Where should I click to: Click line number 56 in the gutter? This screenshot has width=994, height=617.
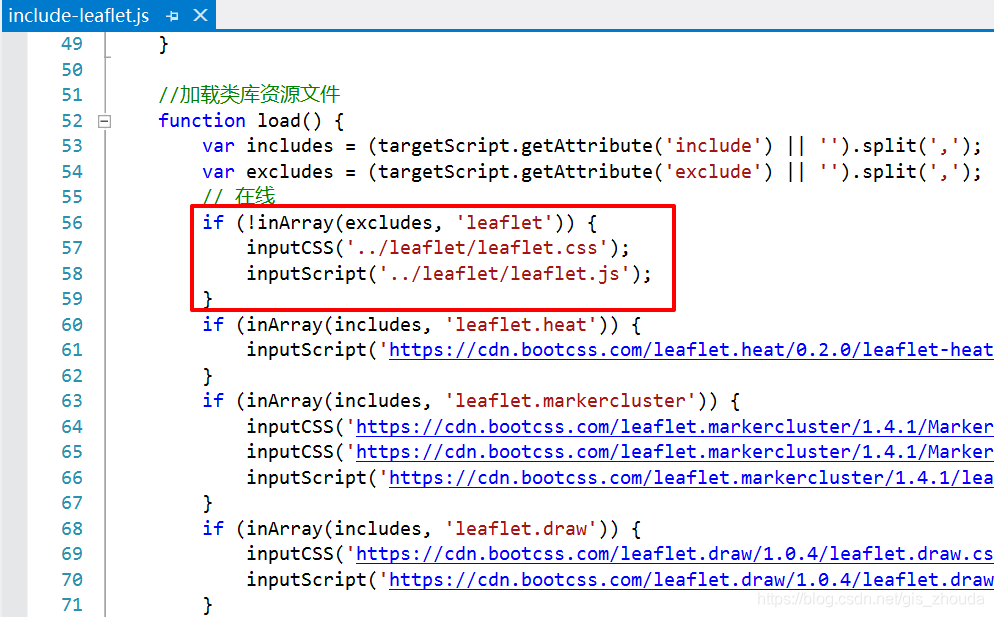[71, 222]
